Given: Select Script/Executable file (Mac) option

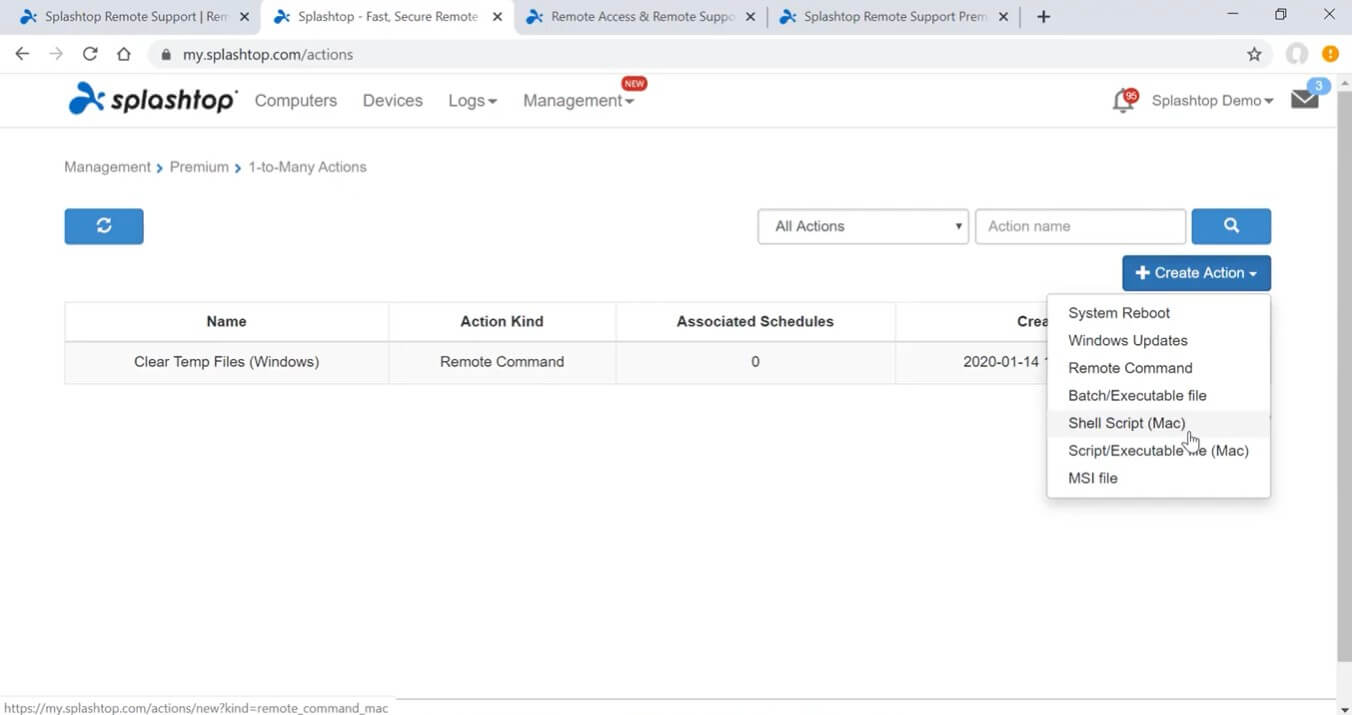Looking at the screenshot, I should click(x=1158, y=450).
